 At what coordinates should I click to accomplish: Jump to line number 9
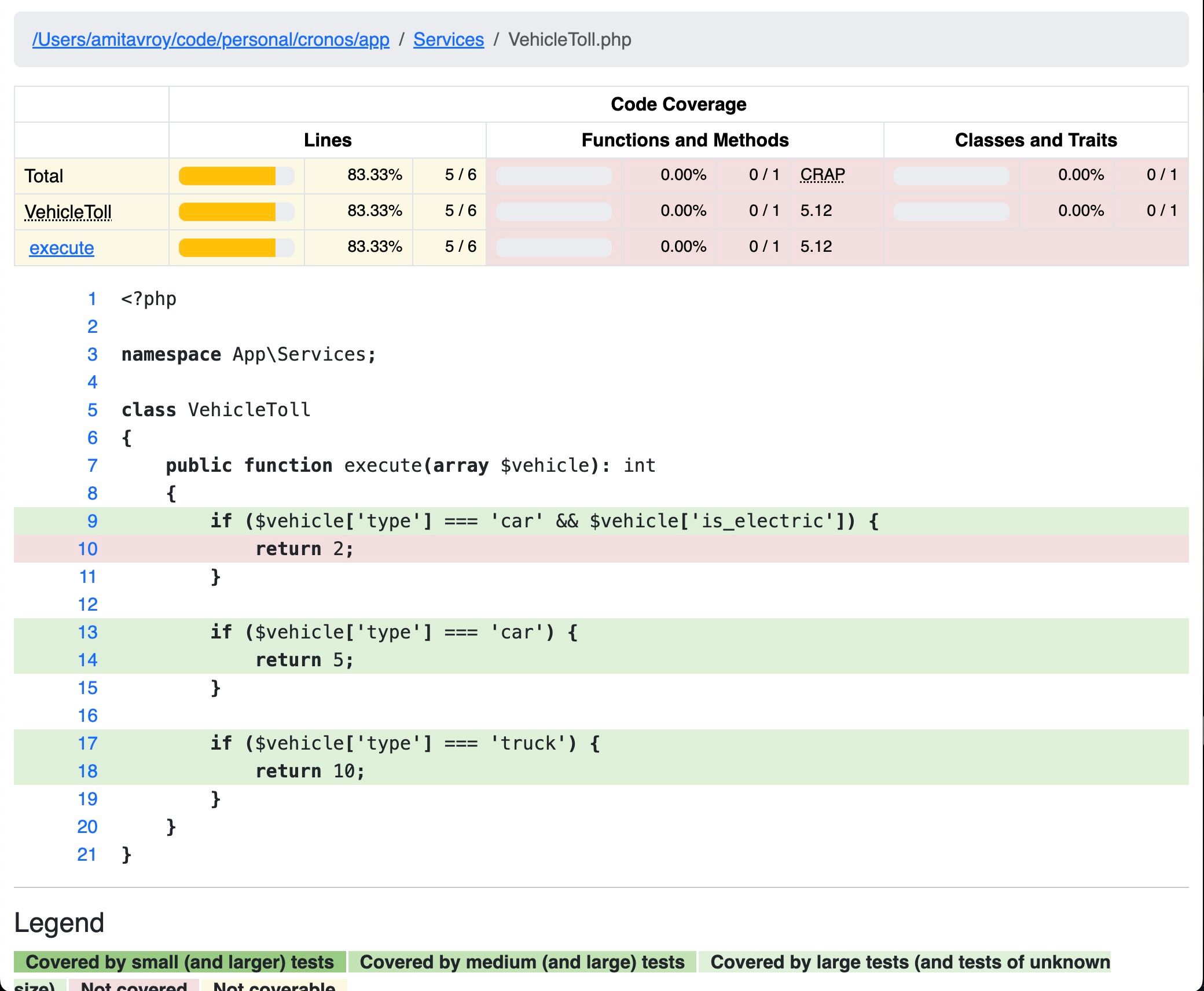coord(92,521)
